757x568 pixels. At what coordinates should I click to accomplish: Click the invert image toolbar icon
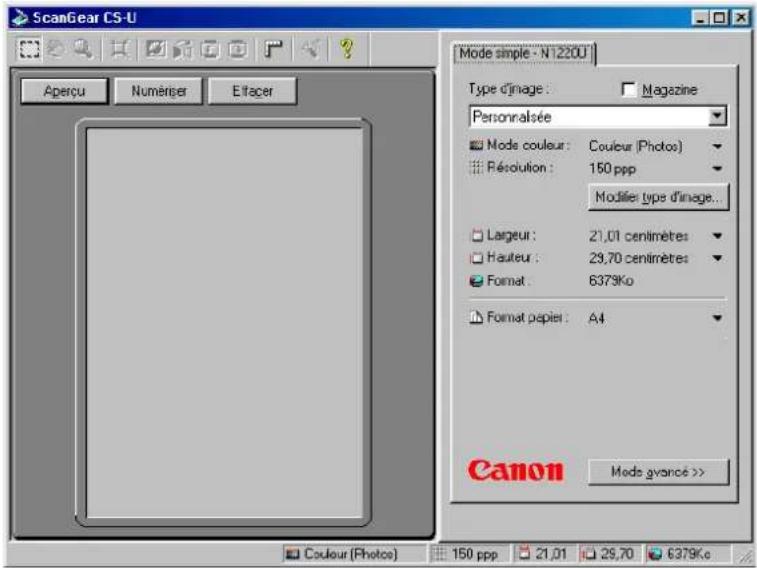155,49
